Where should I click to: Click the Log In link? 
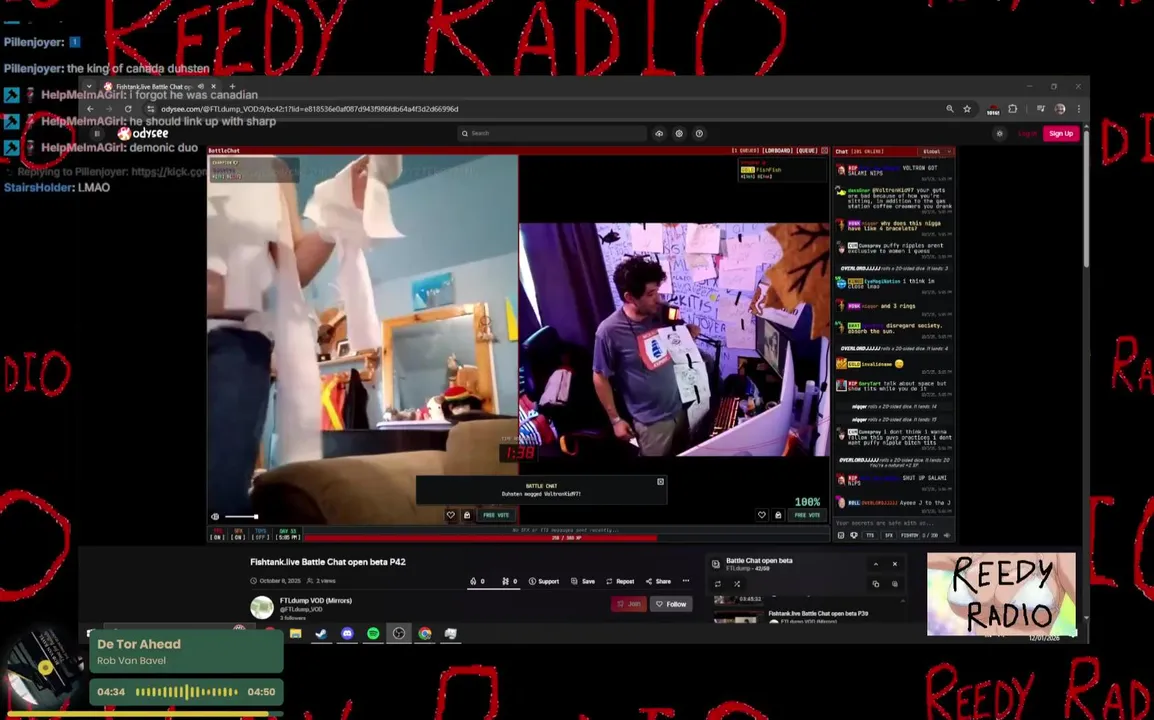tap(1027, 133)
